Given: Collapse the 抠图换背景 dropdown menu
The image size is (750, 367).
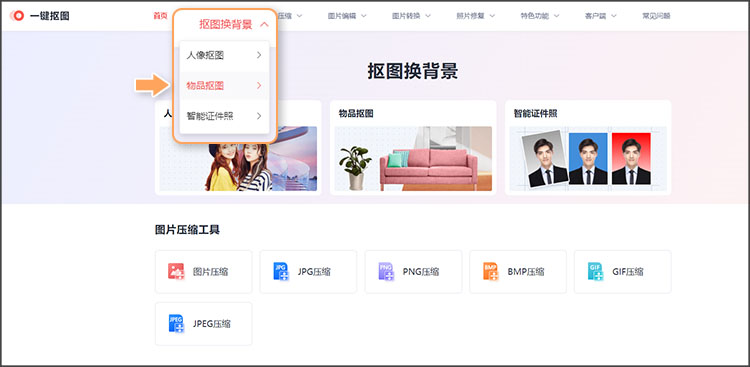Looking at the screenshot, I should (234, 25).
